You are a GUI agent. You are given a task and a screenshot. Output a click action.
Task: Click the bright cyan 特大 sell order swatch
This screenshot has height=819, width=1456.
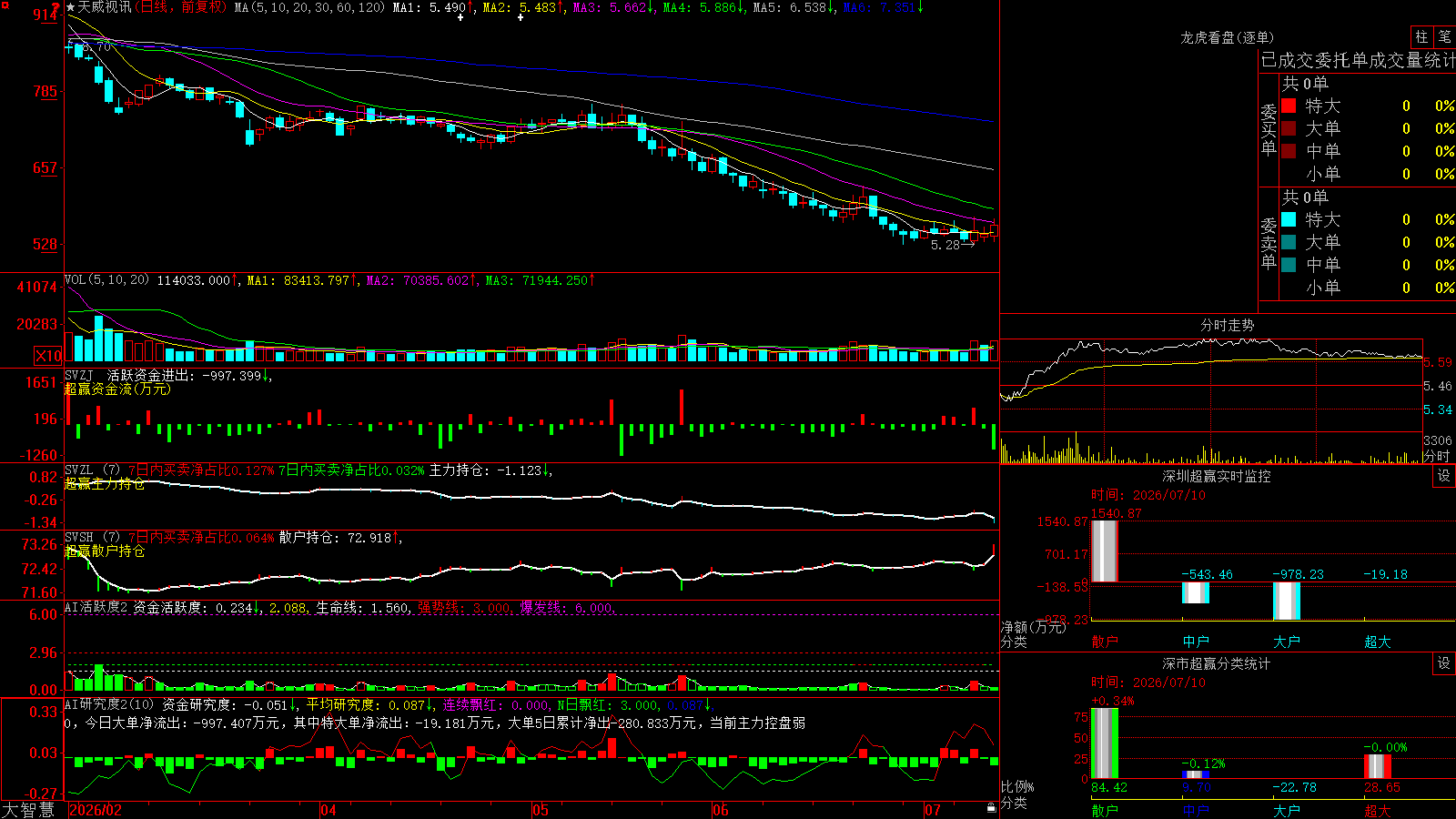(x=1289, y=219)
